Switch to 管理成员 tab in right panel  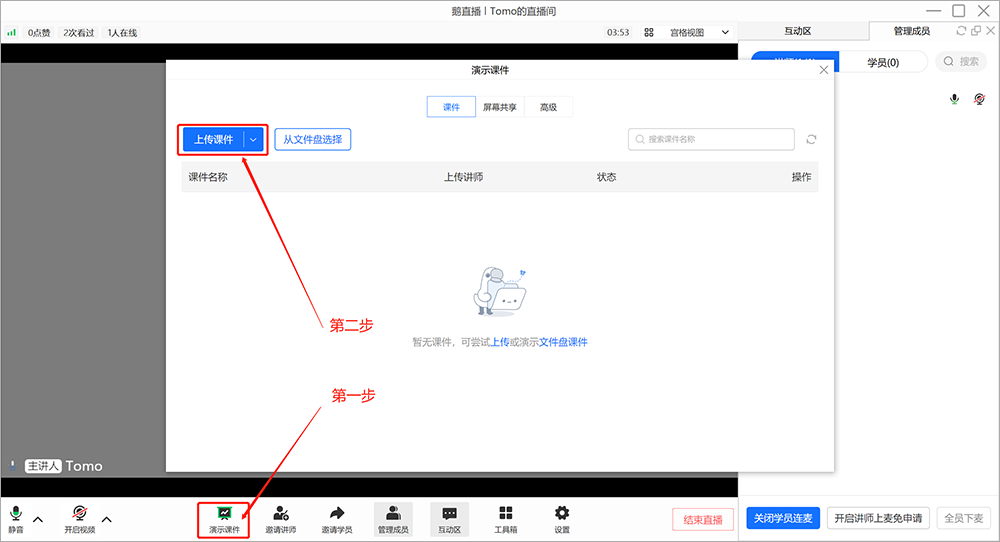click(x=911, y=31)
